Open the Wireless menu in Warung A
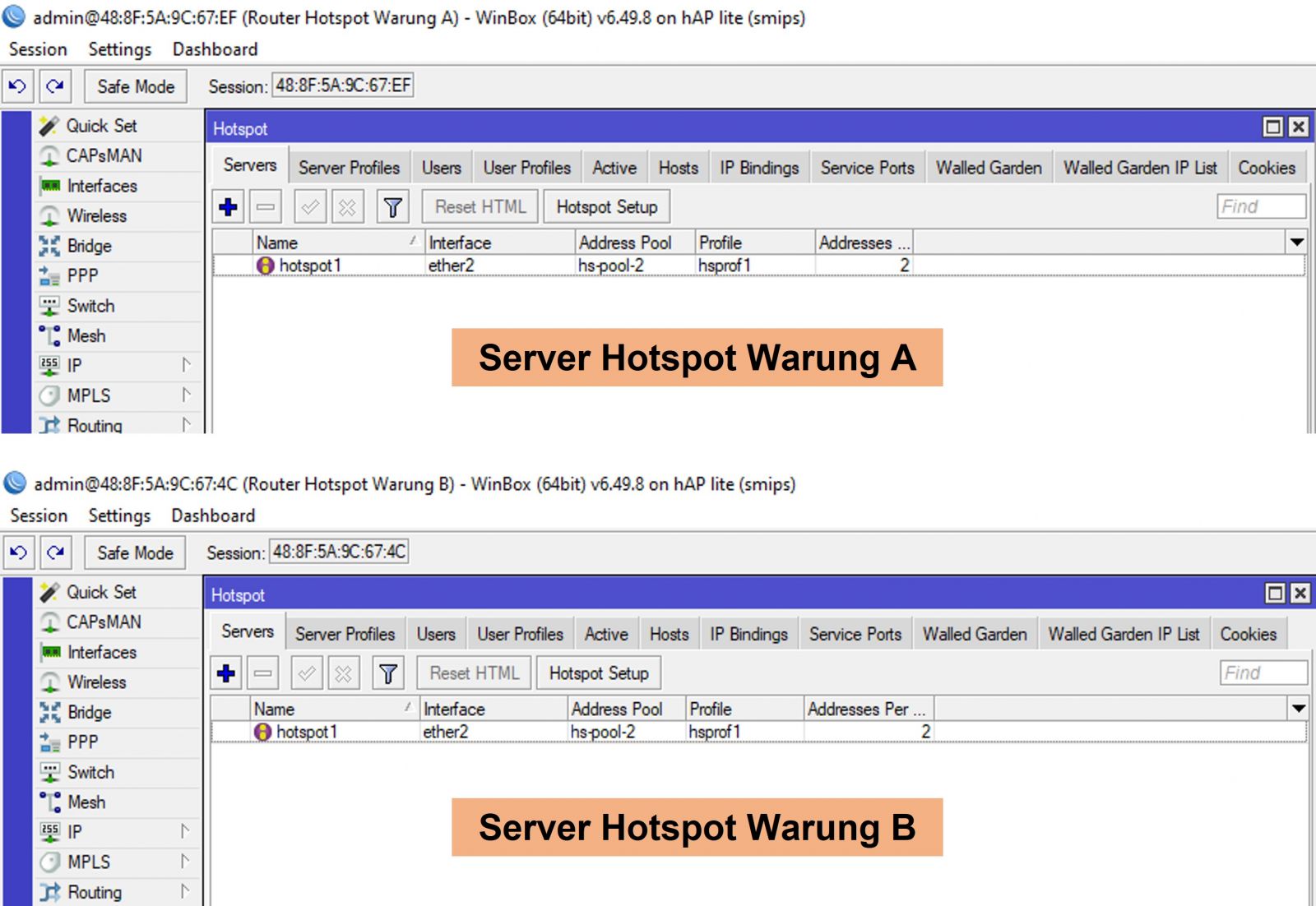Image resolution: width=1316 pixels, height=906 pixels. [x=96, y=215]
